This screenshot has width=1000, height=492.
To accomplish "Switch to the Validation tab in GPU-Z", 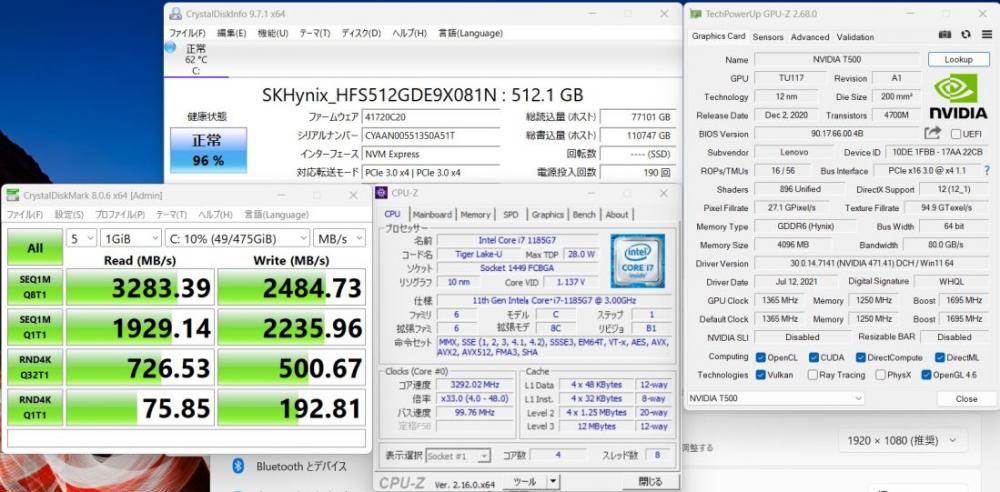I will coord(855,37).
